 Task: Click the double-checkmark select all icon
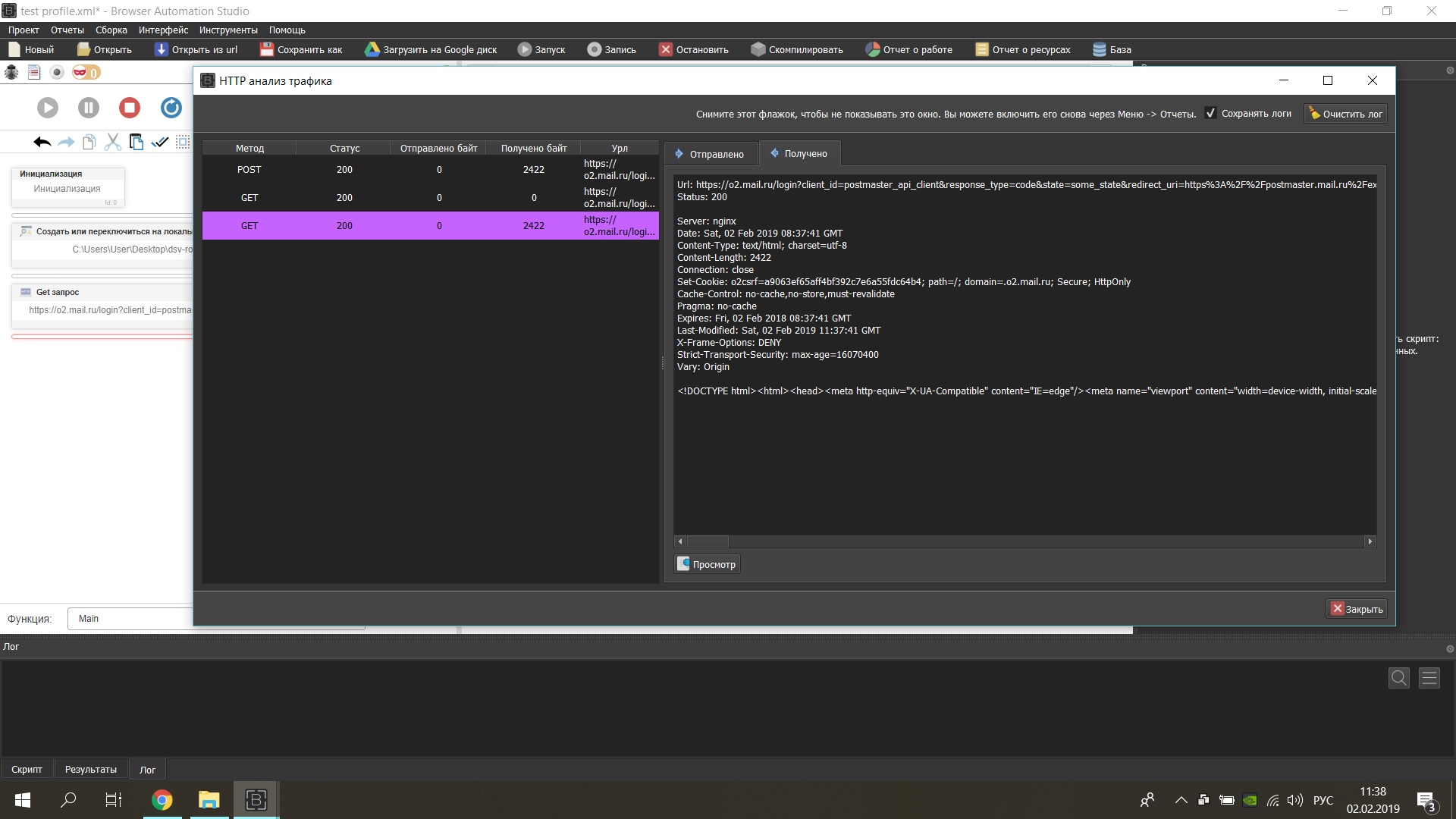pos(160,142)
